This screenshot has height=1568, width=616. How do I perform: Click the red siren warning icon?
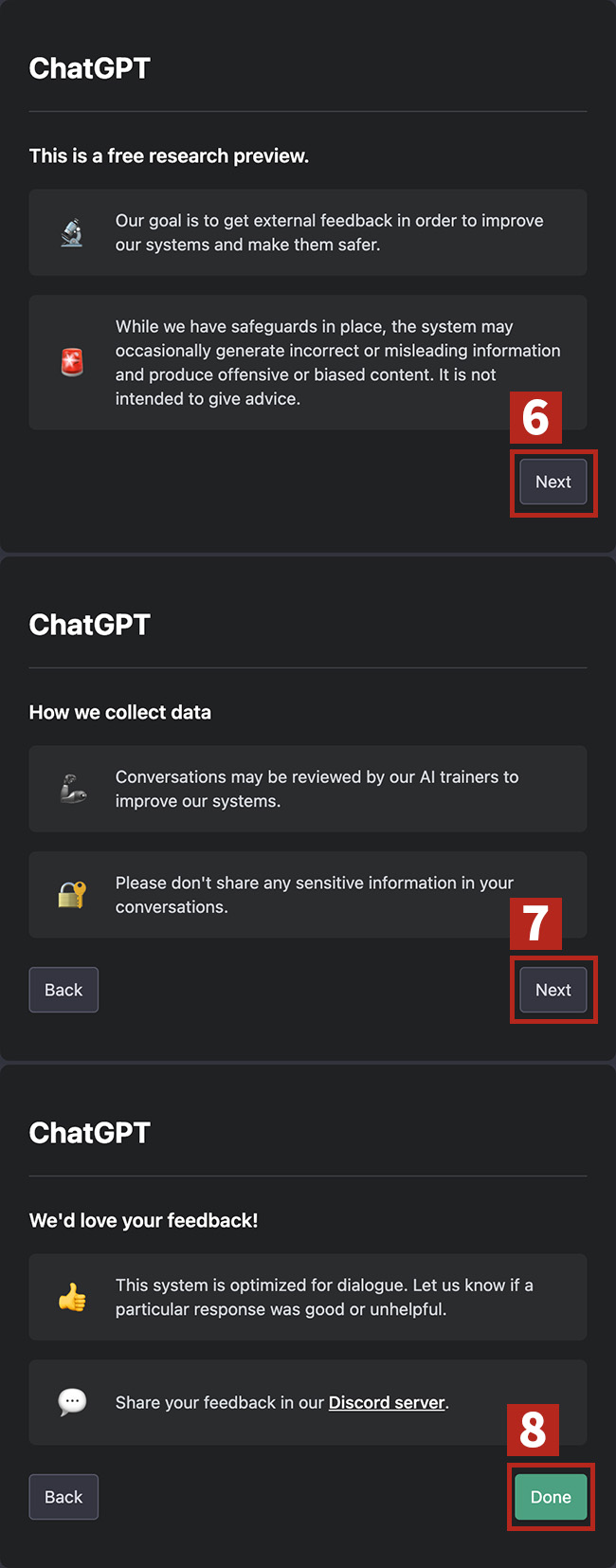[72, 362]
